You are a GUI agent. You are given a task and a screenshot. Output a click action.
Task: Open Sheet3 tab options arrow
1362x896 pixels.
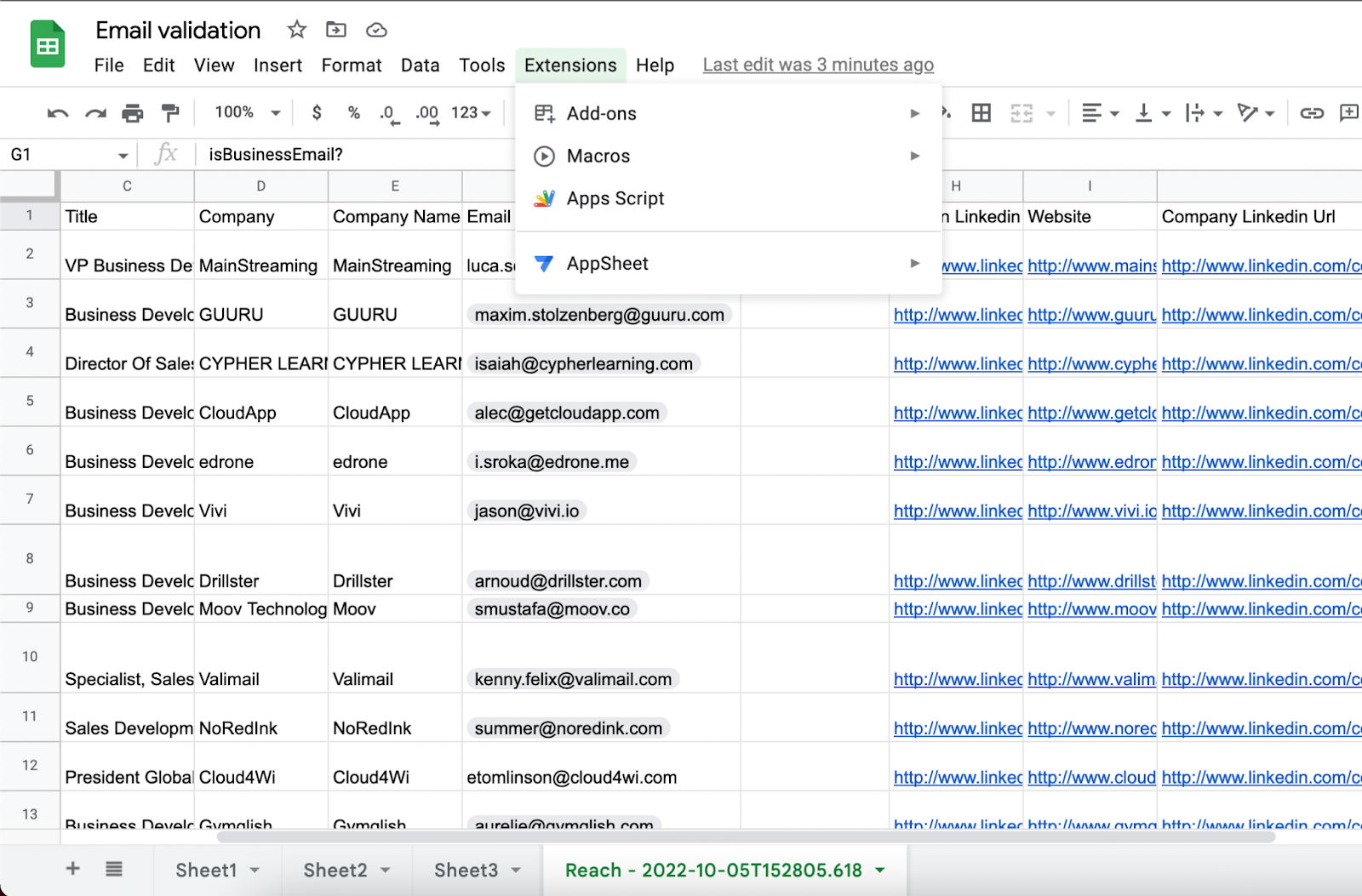pos(516,870)
